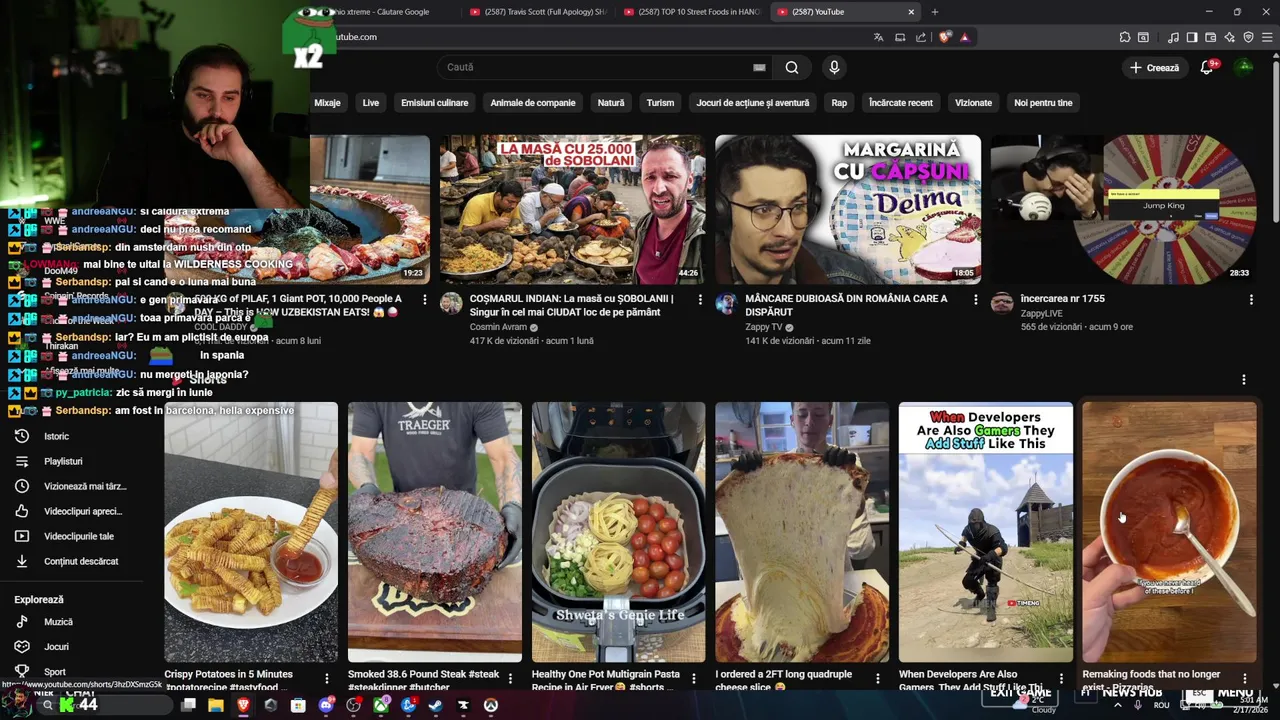Open the COȘMARUL INDIAN video thumbnail
Viewport: 1280px width, 720px height.
coord(573,209)
